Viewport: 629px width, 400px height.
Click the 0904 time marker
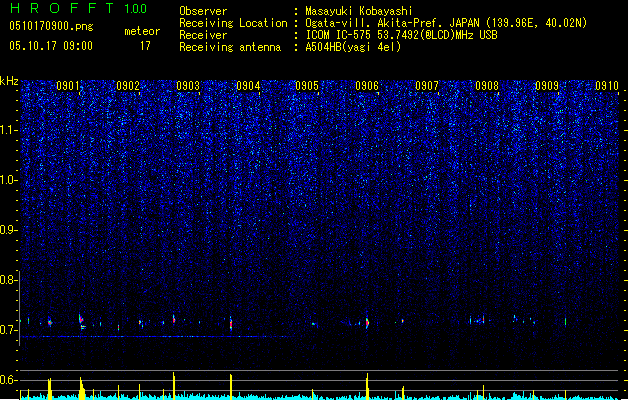click(248, 86)
